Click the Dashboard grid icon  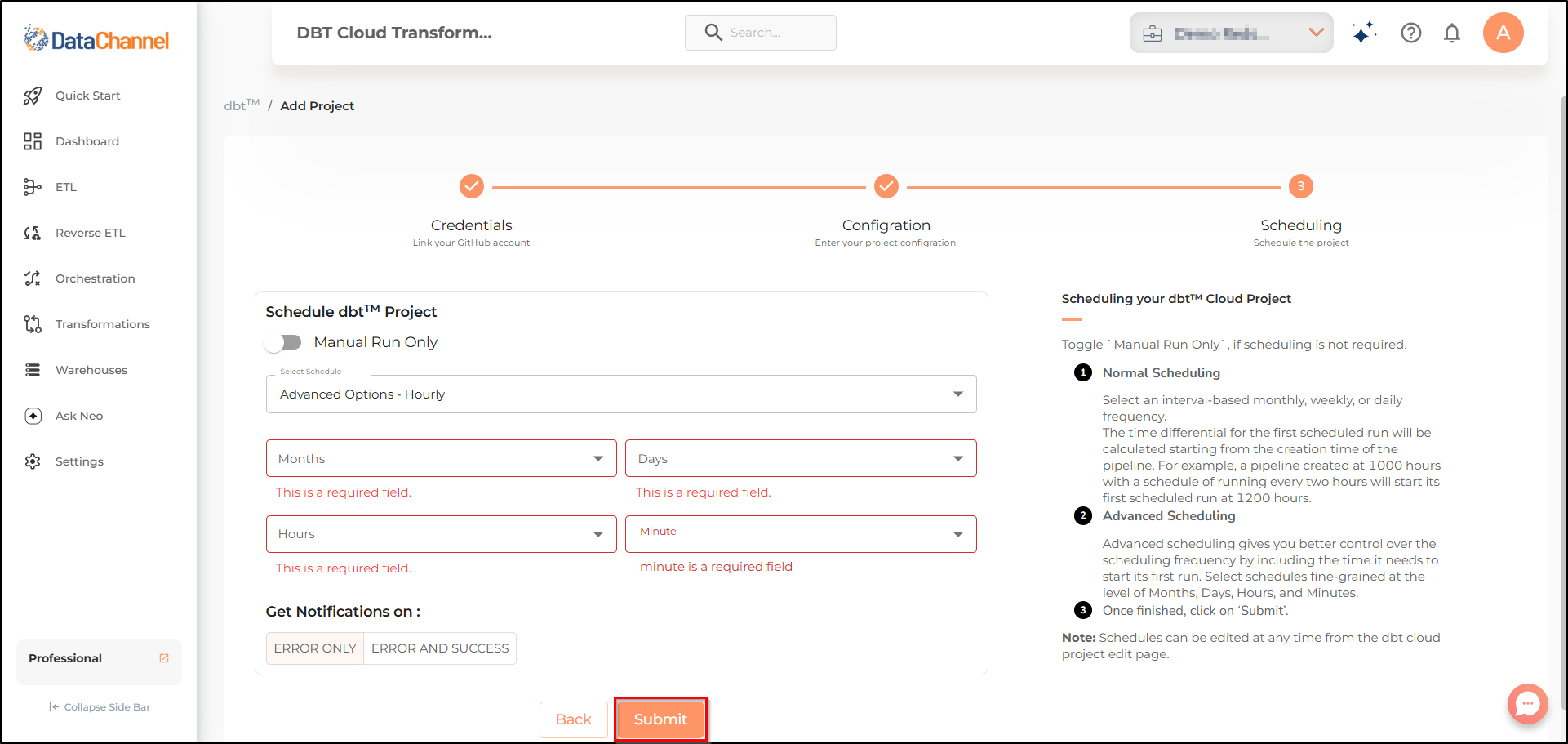click(x=33, y=141)
